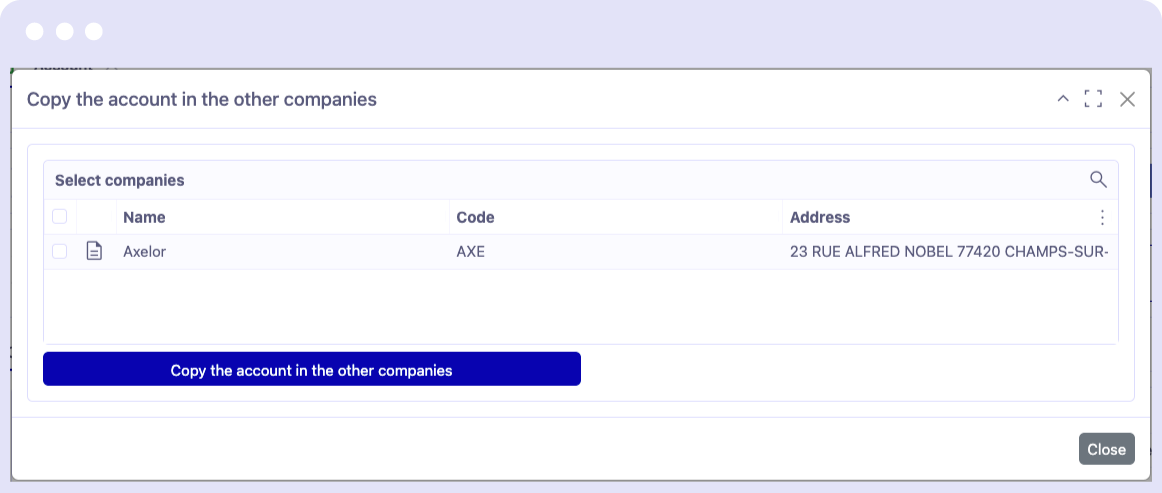Check the Axelor company checkbox
This screenshot has width=1162, height=493.
(x=60, y=252)
